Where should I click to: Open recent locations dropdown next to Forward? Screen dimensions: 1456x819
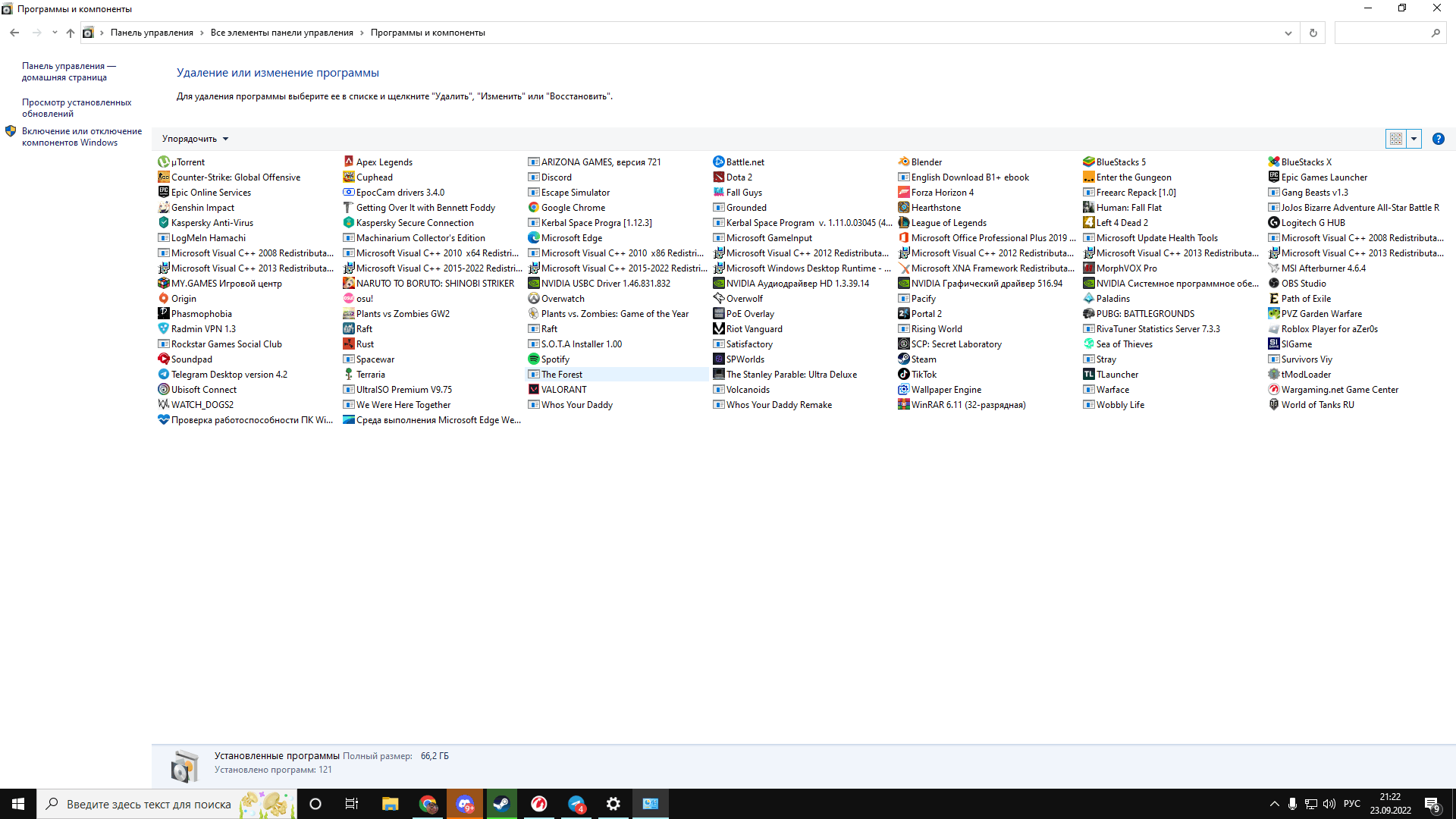(x=55, y=33)
